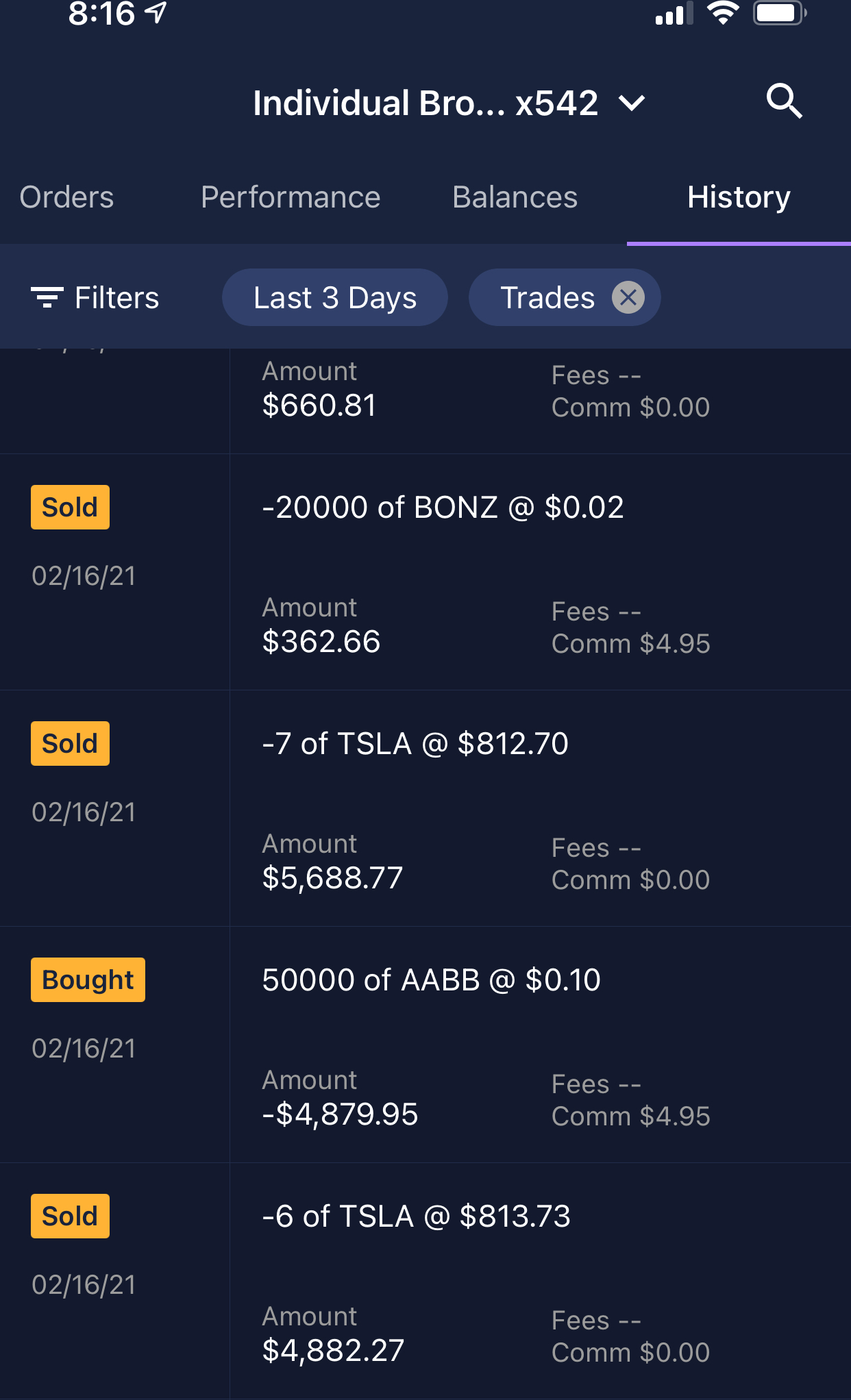Open the Last 3 Days range dropdown
851x1400 pixels.
tap(334, 297)
